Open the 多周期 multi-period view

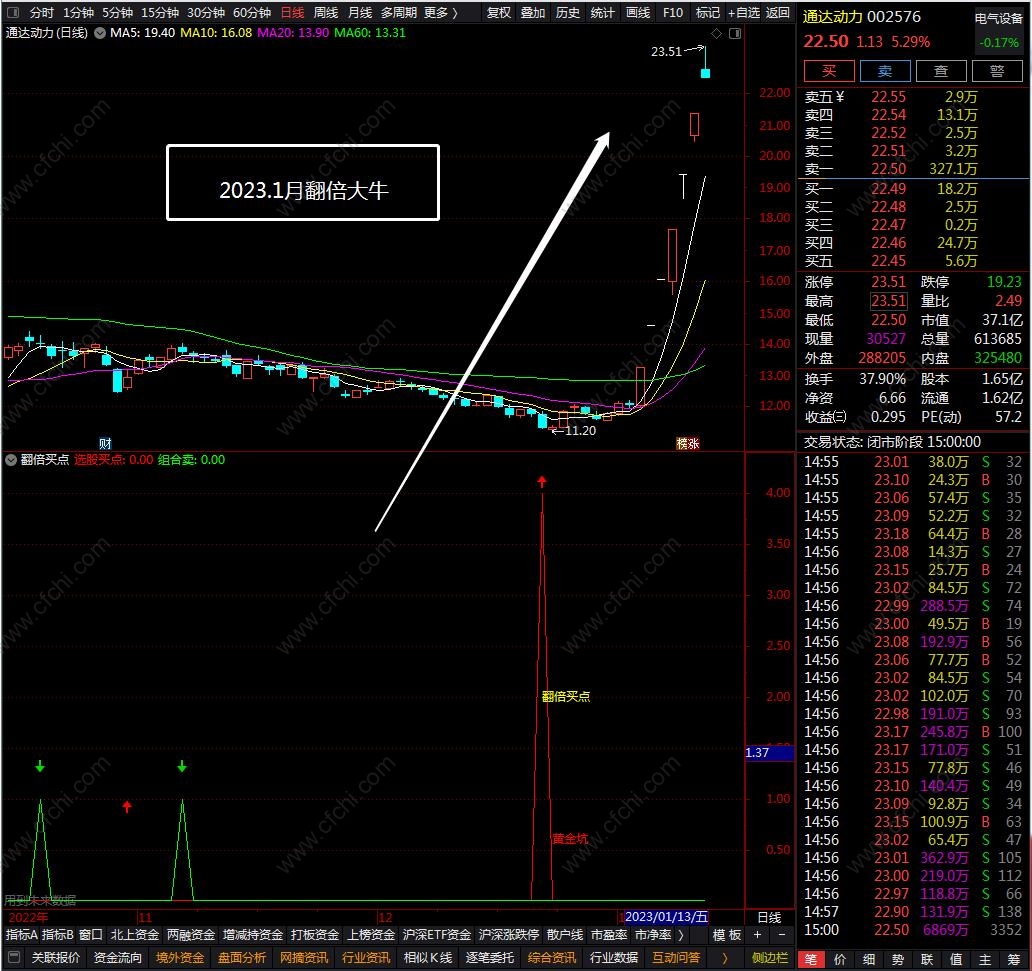coord(398,13)
